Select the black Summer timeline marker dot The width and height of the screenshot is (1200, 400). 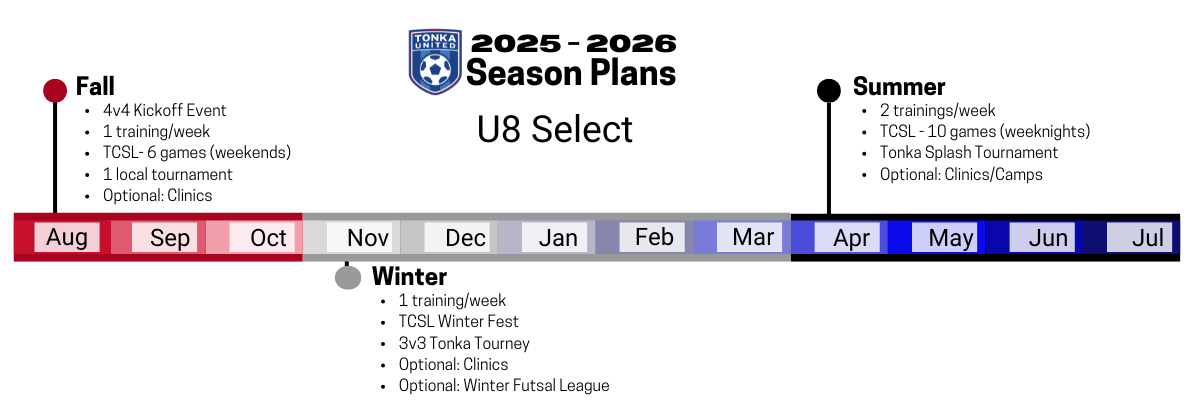pyautogui.click(x=829, y=91)
